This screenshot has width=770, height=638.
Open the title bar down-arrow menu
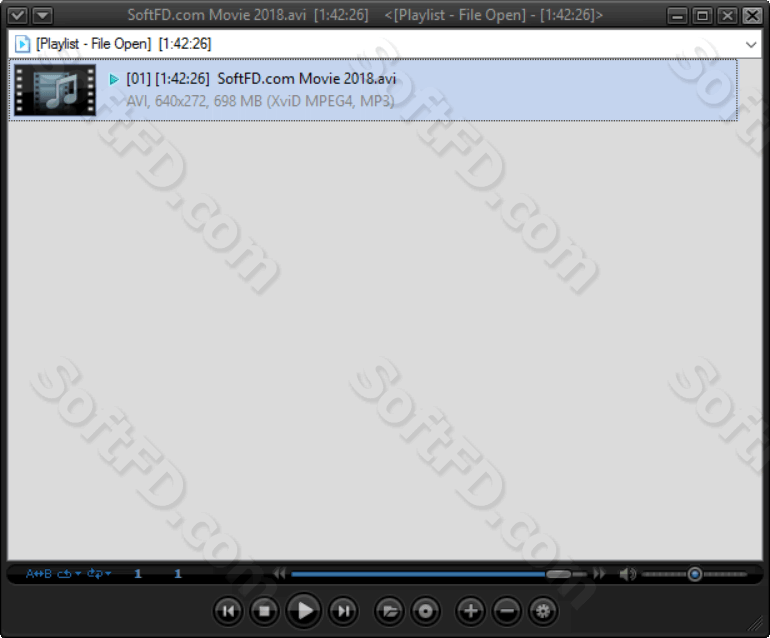pos(43,16)
